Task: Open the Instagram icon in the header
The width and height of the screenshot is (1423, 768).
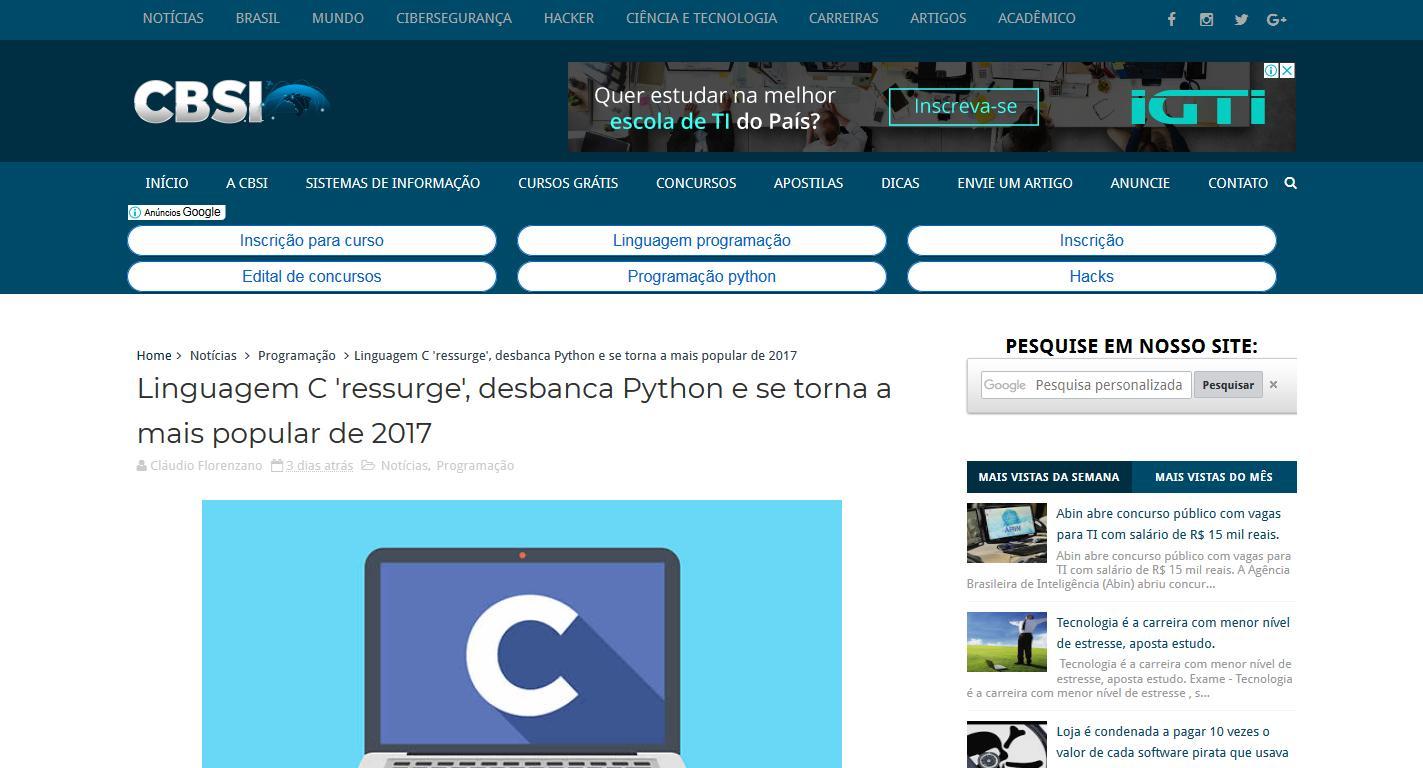Action: click(x=1206, y=18)
